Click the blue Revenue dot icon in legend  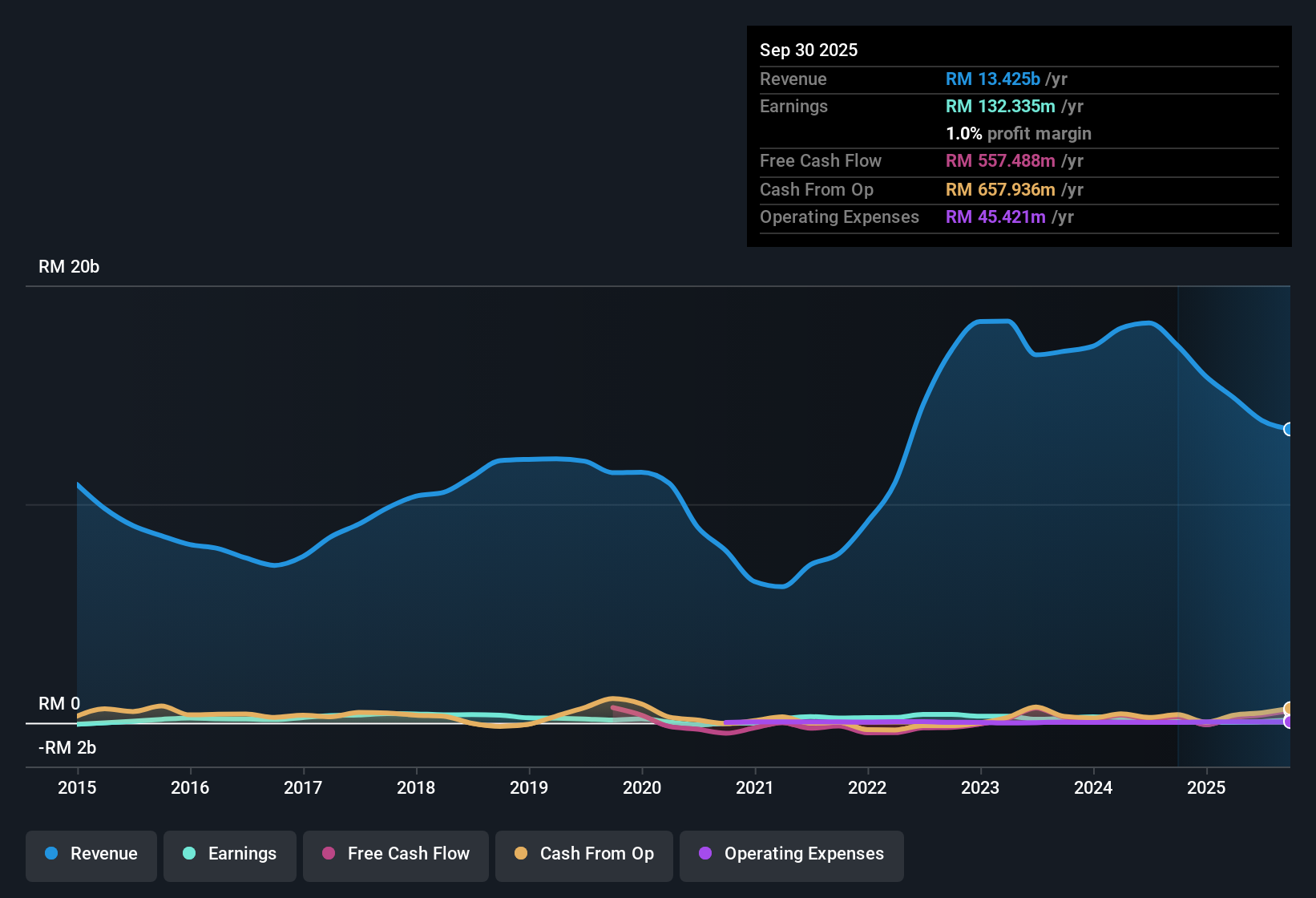pos(50,854)
